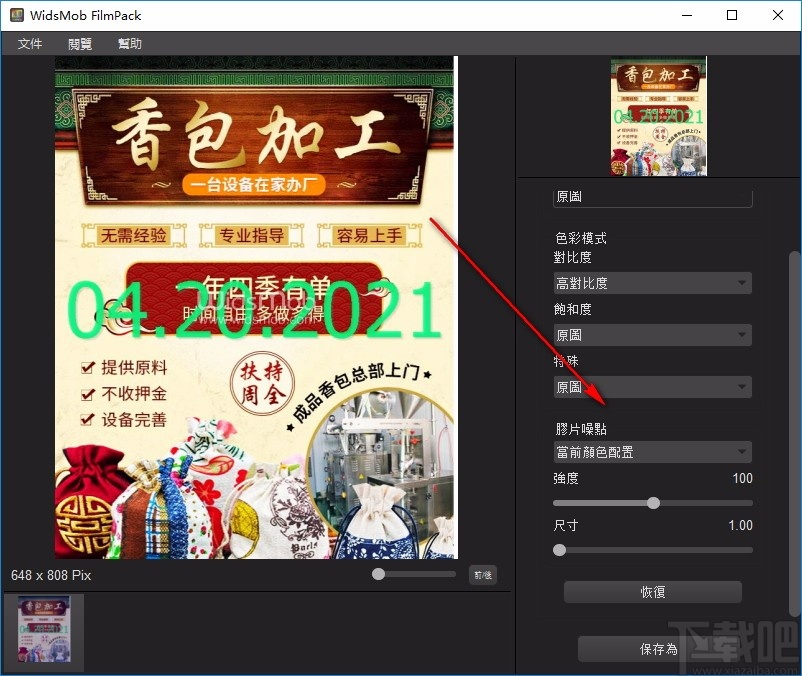Open the 文件 menu
The width and height of the screenshot is (802, 676).
(x=29, y=43)
